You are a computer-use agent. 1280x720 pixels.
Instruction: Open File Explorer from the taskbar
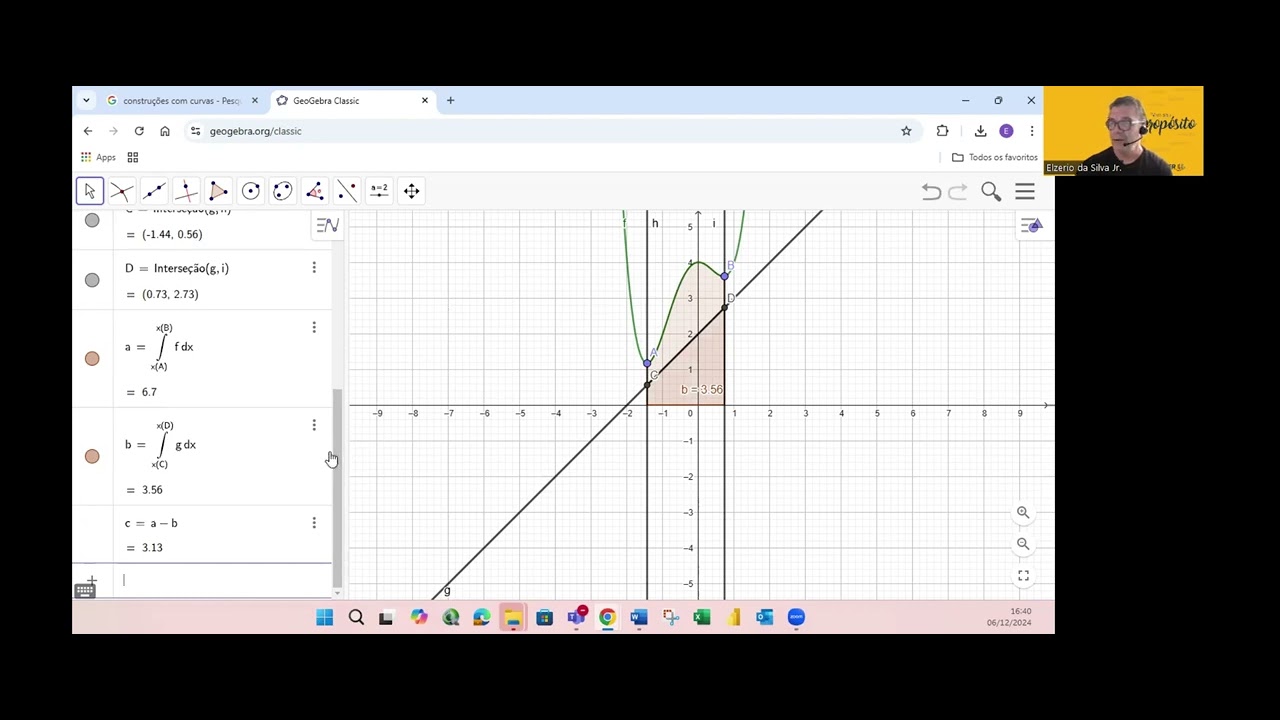512,618
